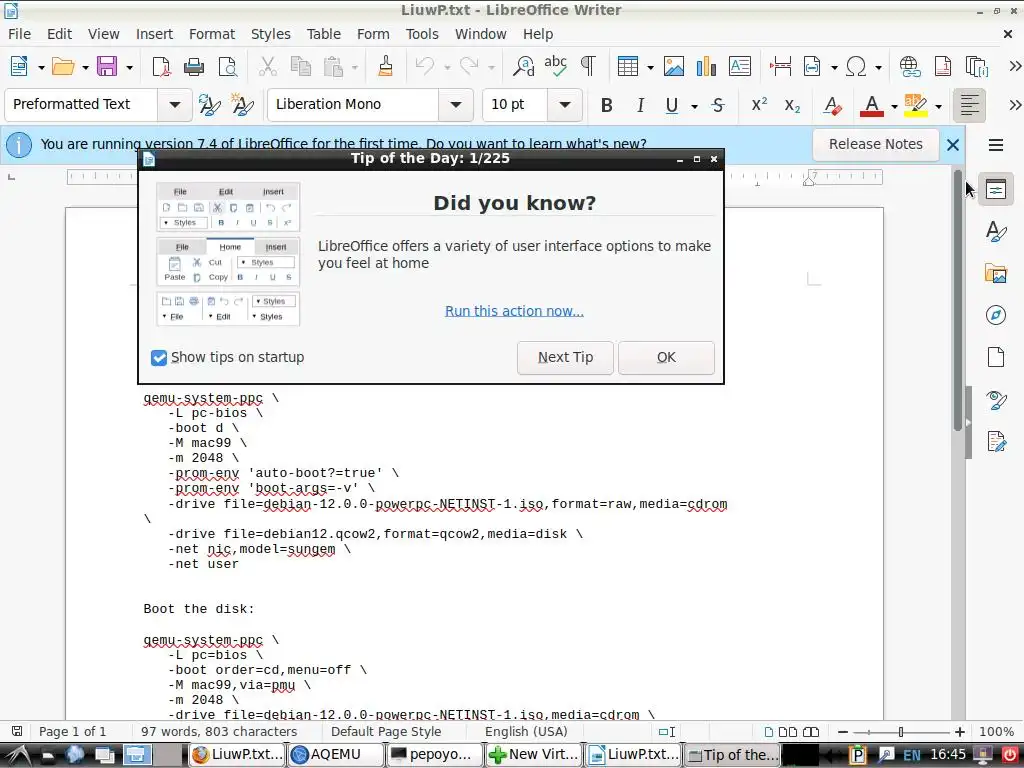Toggle Subscript formatting
The width and height of the screenshot is (1024, 768).
792,105
